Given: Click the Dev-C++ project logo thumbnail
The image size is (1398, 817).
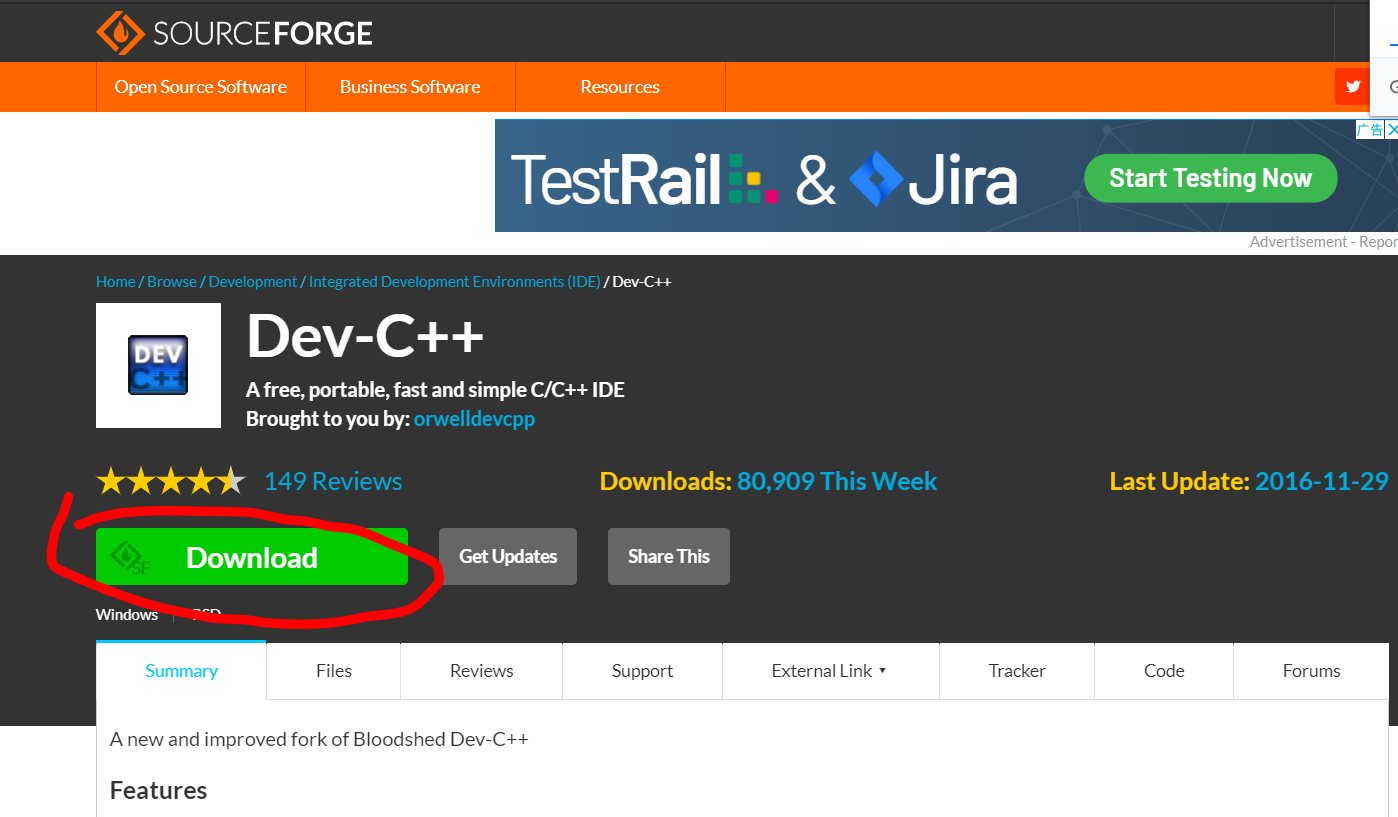Looking at the screenshot, I should pyautogui.click(x=158, y=365).
